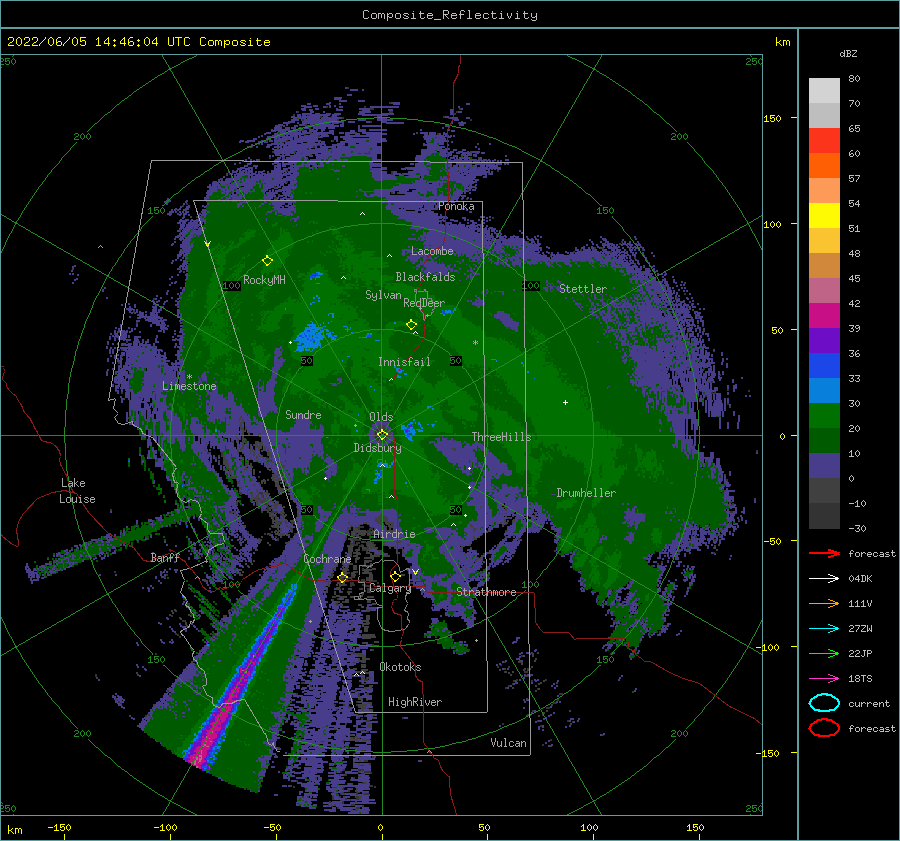Click the red forecast ellipse legend icon
Image resolution: width=900 pixels, height=841 pixels.
click(x=824, y=728)
